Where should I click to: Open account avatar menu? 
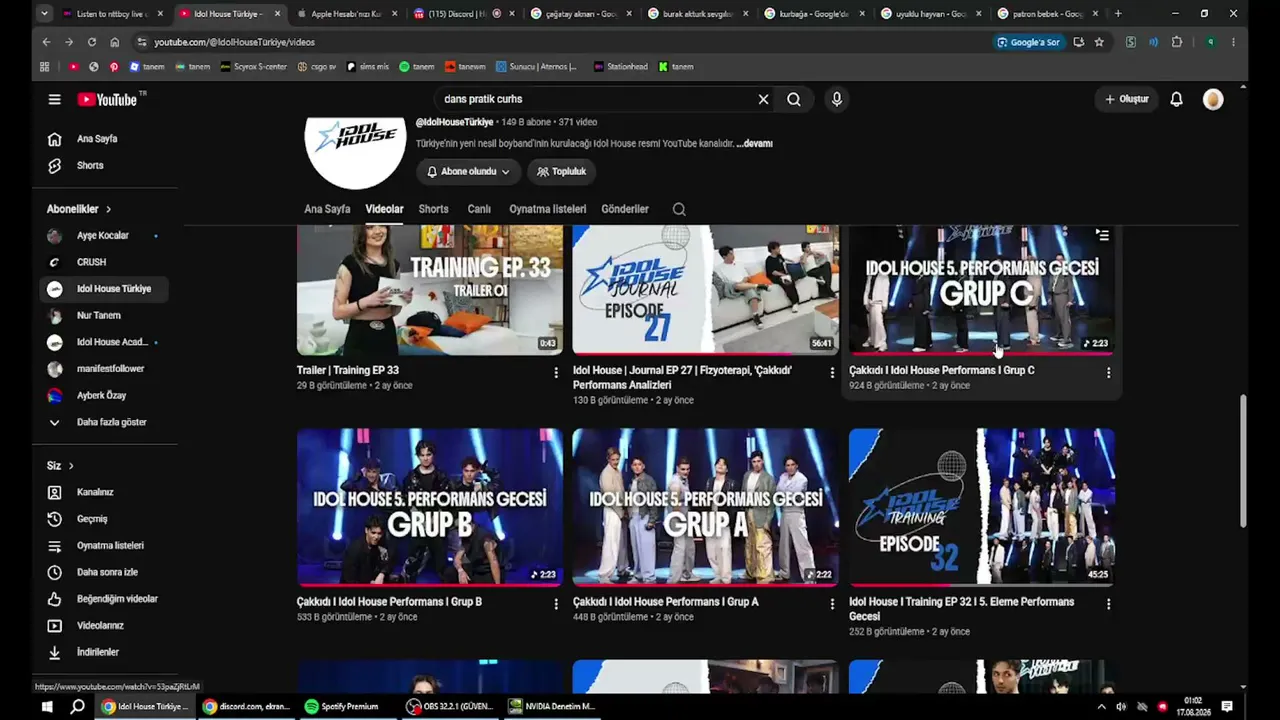[x=1213, y=99]
